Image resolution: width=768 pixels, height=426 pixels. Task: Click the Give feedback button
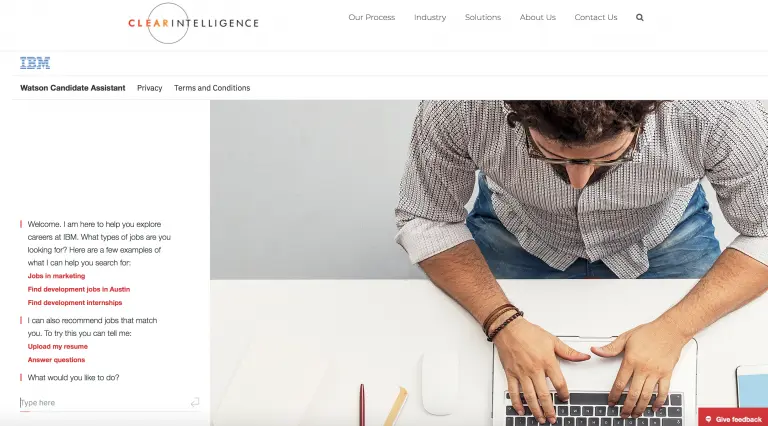[x=733, y=417]
